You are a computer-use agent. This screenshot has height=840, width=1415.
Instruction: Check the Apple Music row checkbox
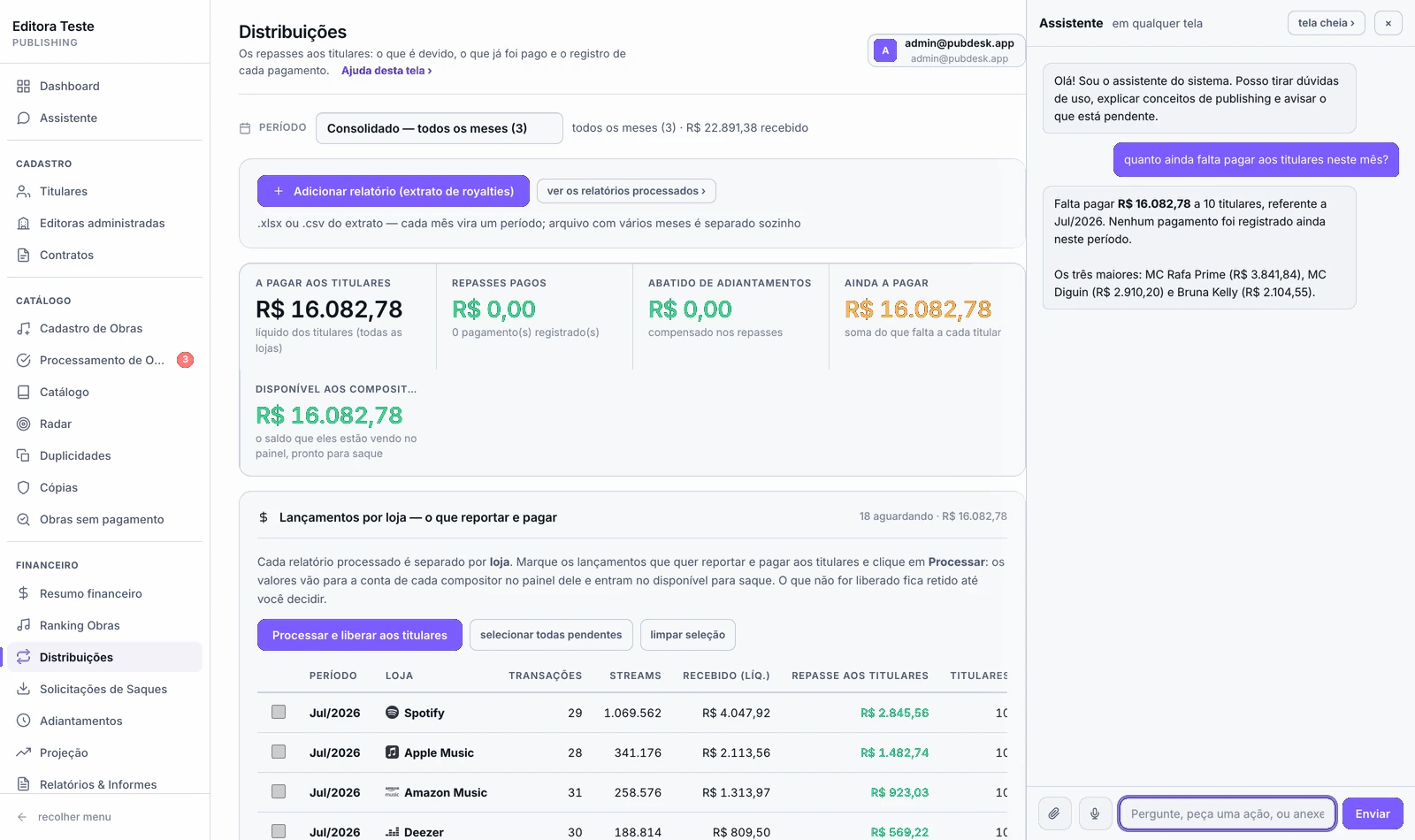279,752
